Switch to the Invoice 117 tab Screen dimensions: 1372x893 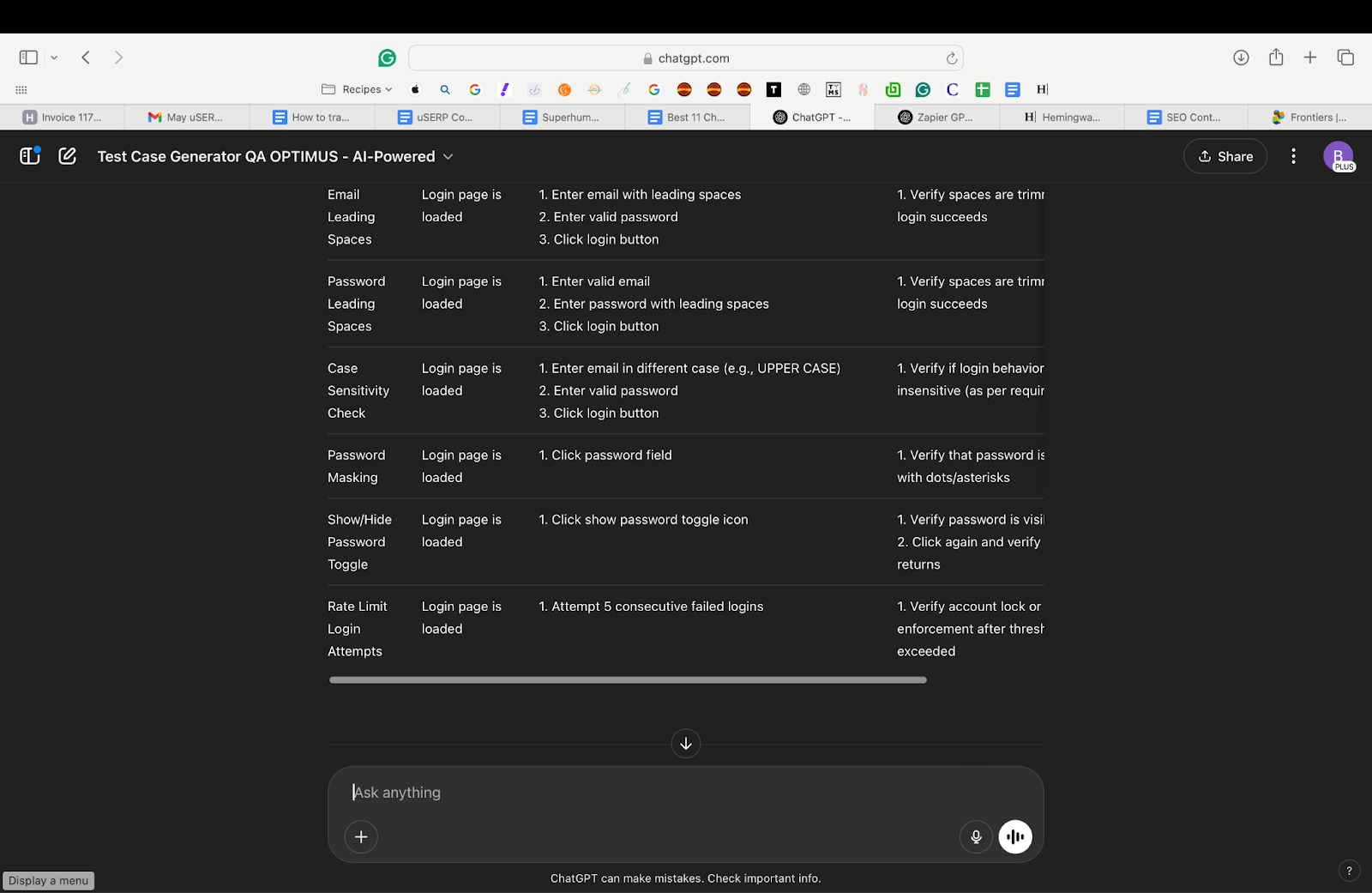(x=63, y=117)
